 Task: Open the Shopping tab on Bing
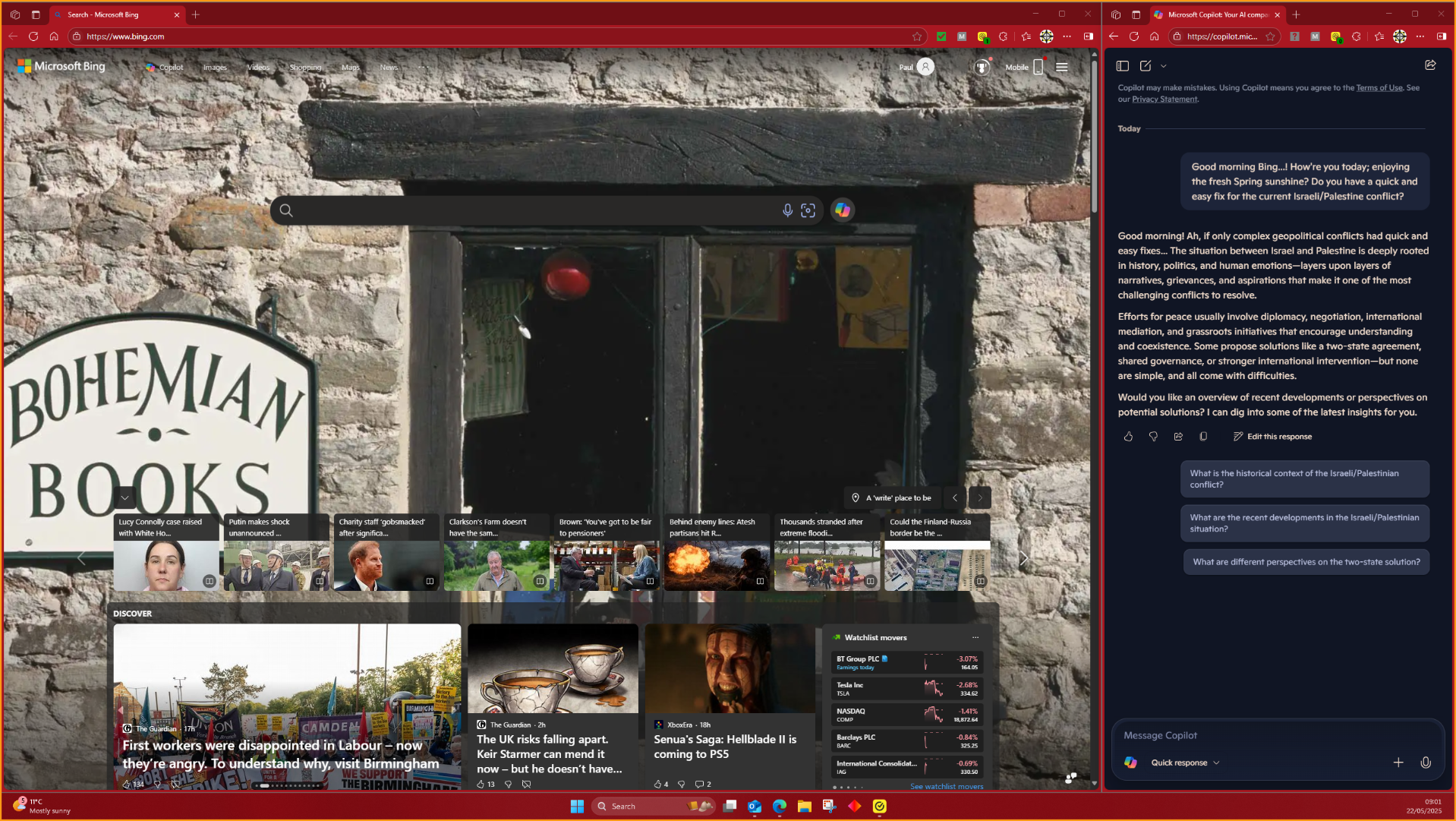[x=305, y=68]
